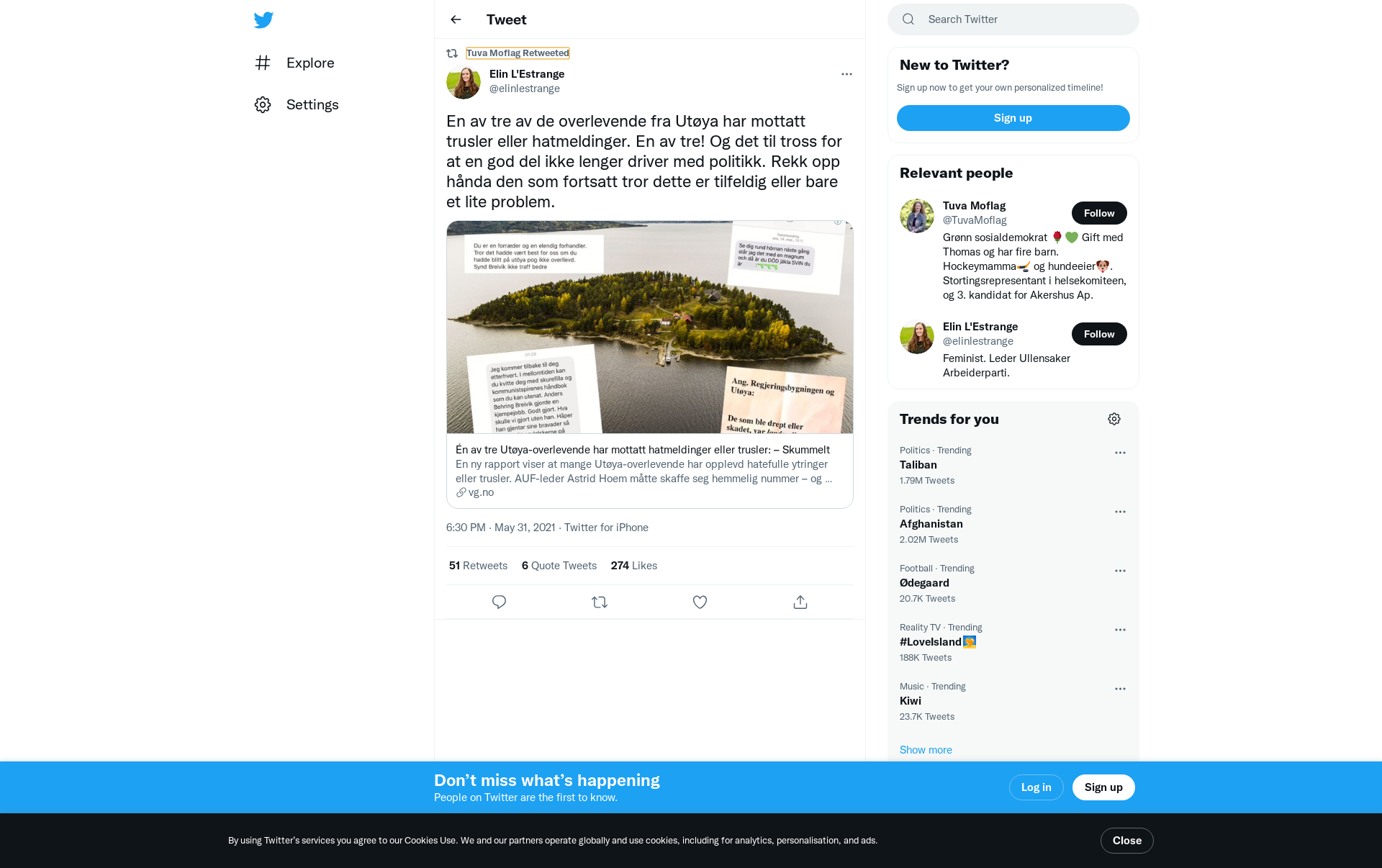Follow Elin L'Estrange

click(1099, 334)
